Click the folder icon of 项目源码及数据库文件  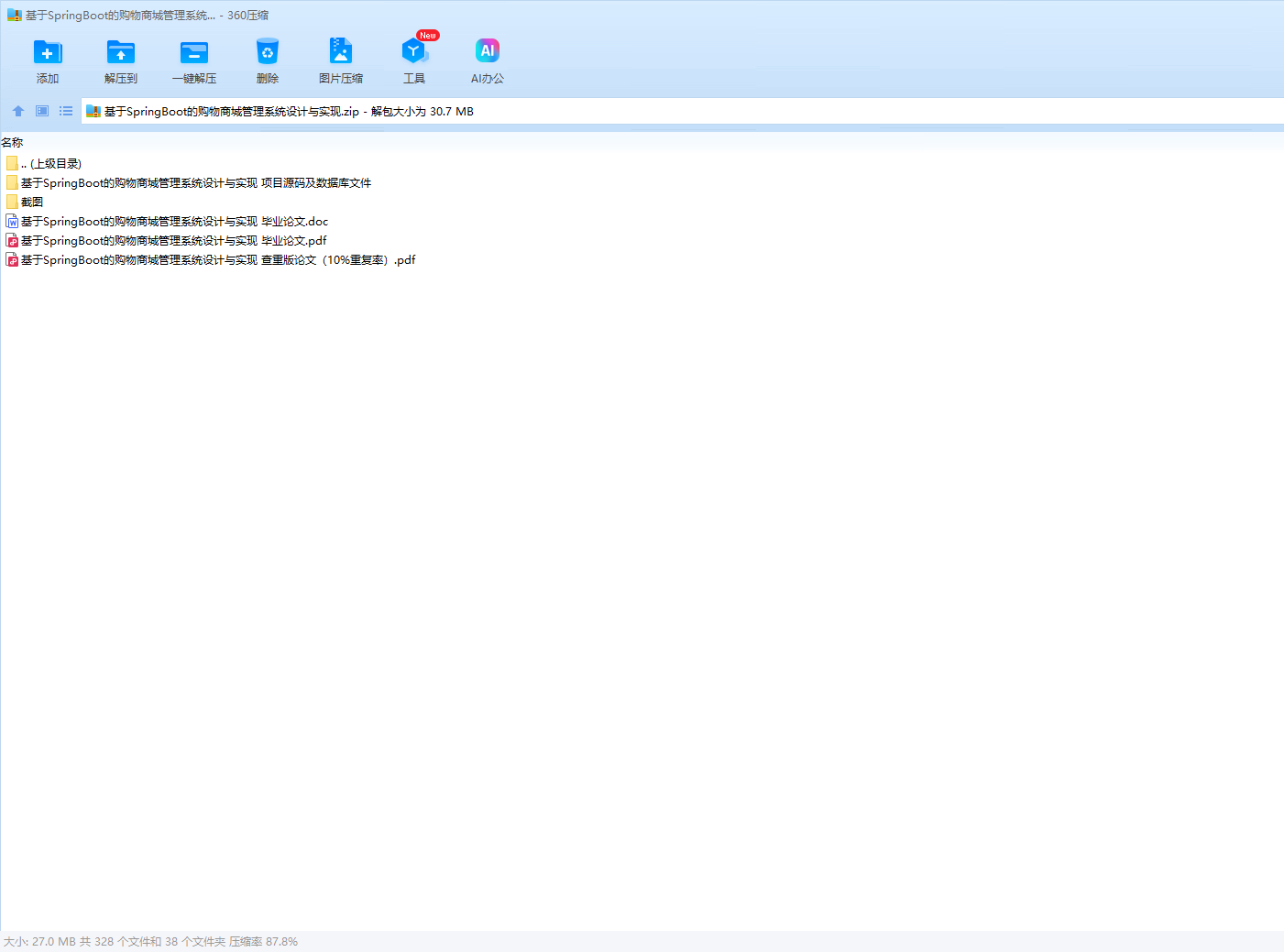click(x=12, y=182)
